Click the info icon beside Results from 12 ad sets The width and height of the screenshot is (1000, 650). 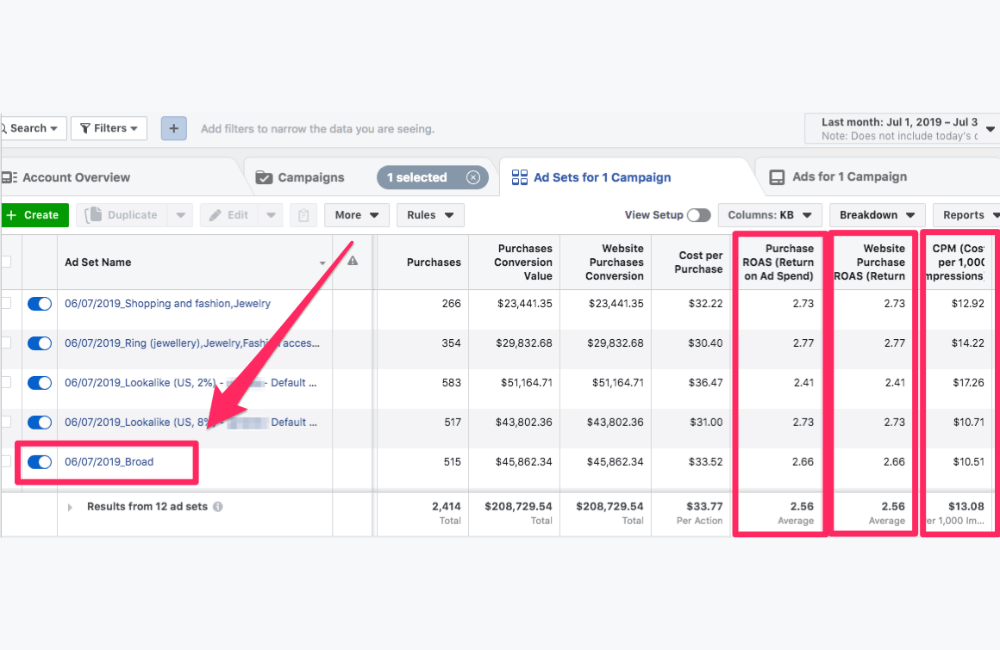pyautogui.click(x=218, y=506)
